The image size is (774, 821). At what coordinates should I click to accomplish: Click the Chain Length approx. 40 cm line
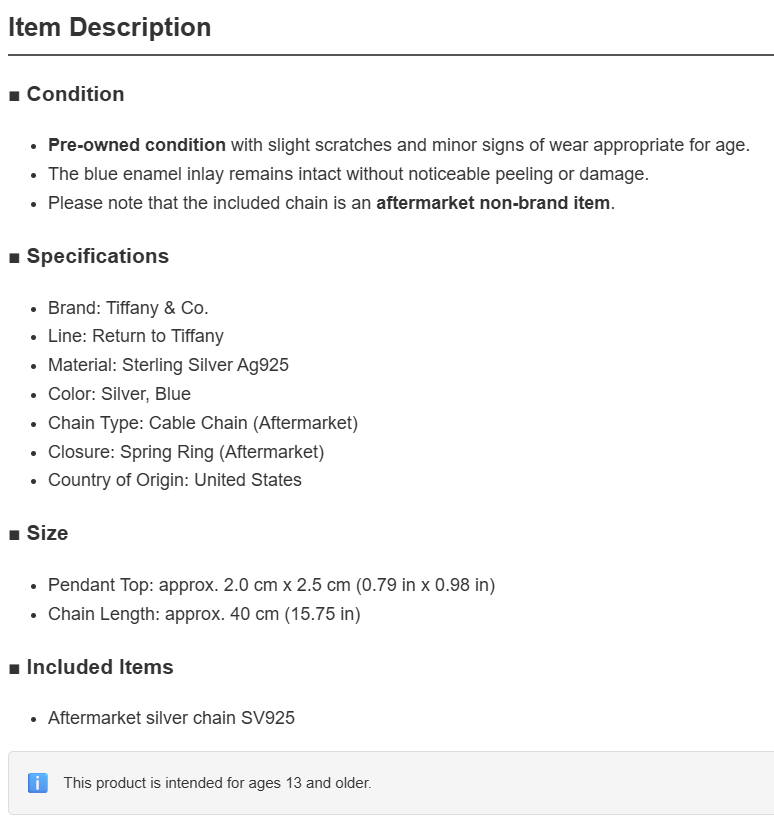204,614
